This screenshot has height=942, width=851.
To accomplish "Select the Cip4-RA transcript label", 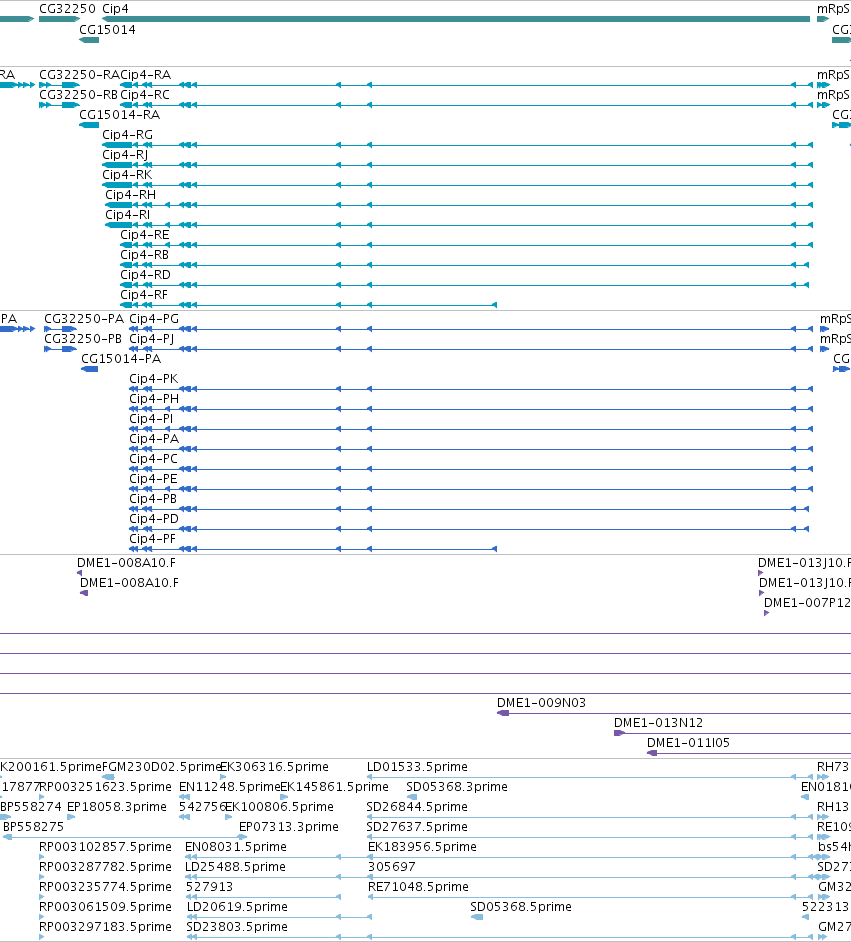I will click(145, 75).
